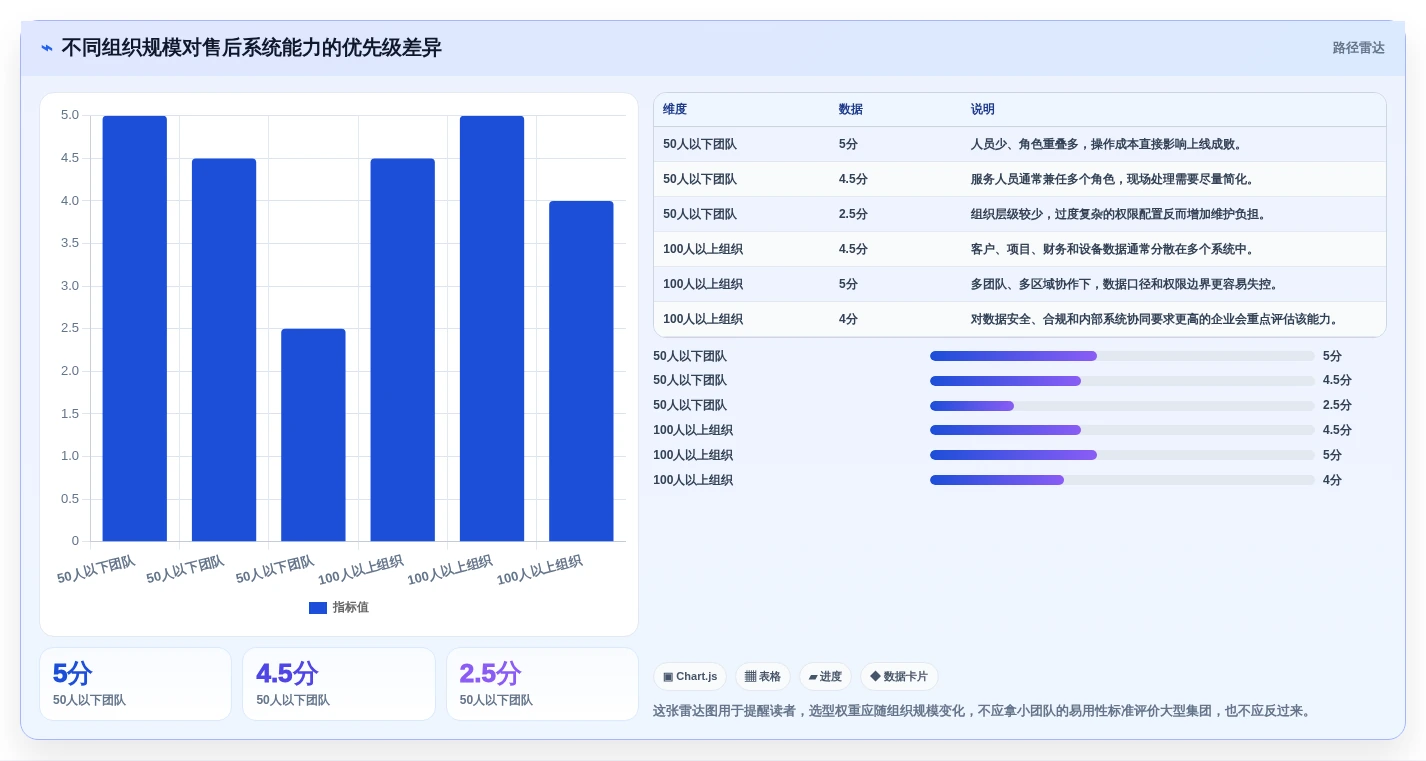Image resolution: width=1426 pixels, height=761 pixels.
Task: Click the 50人以下团队 4.5分 progress bar
Action: pyautogui.click(x=1122, y=381)
